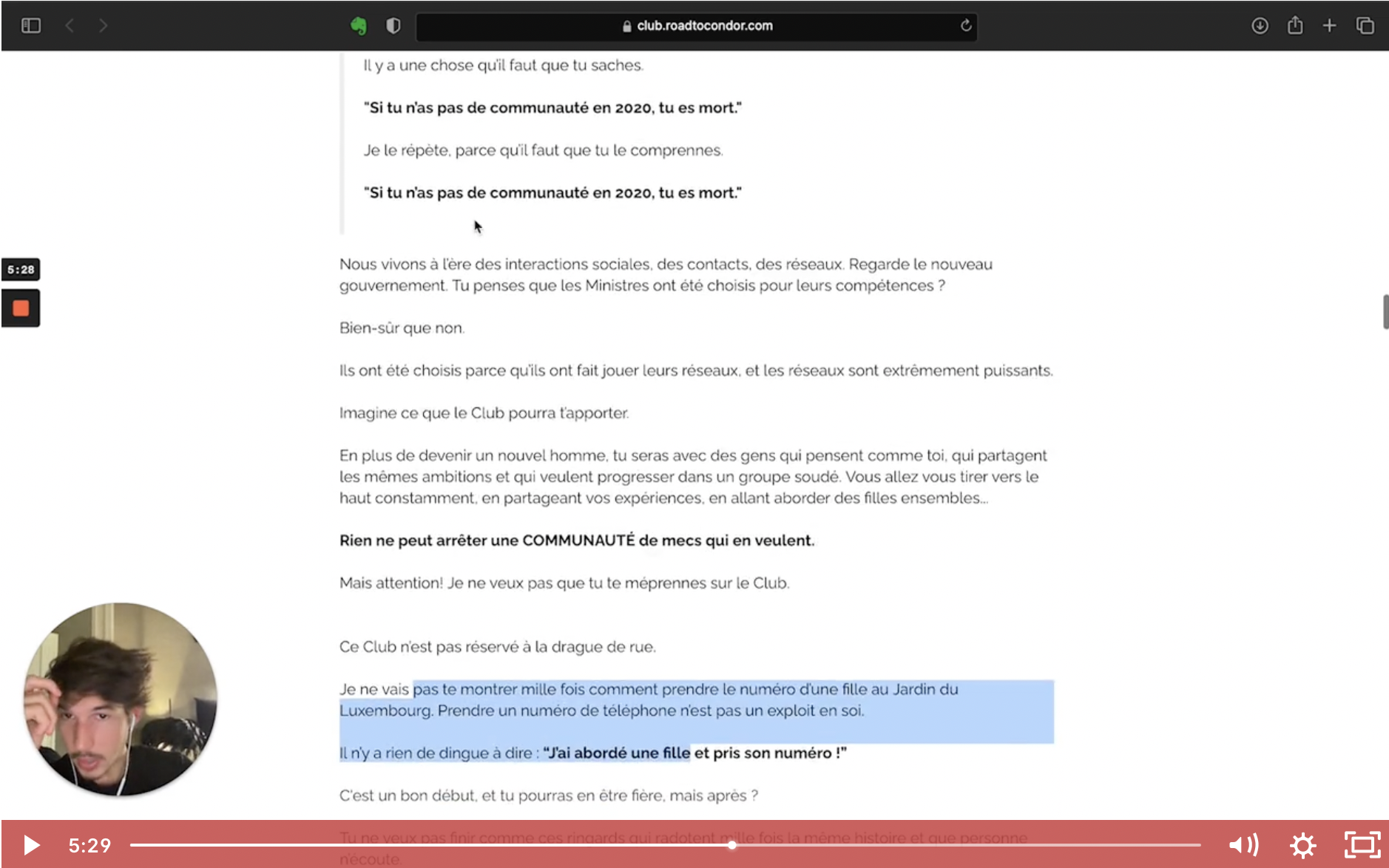Viewport: 1389px width, 868px height.
Task: Open the Evernote elephant extension
Action: click(359, 26)
